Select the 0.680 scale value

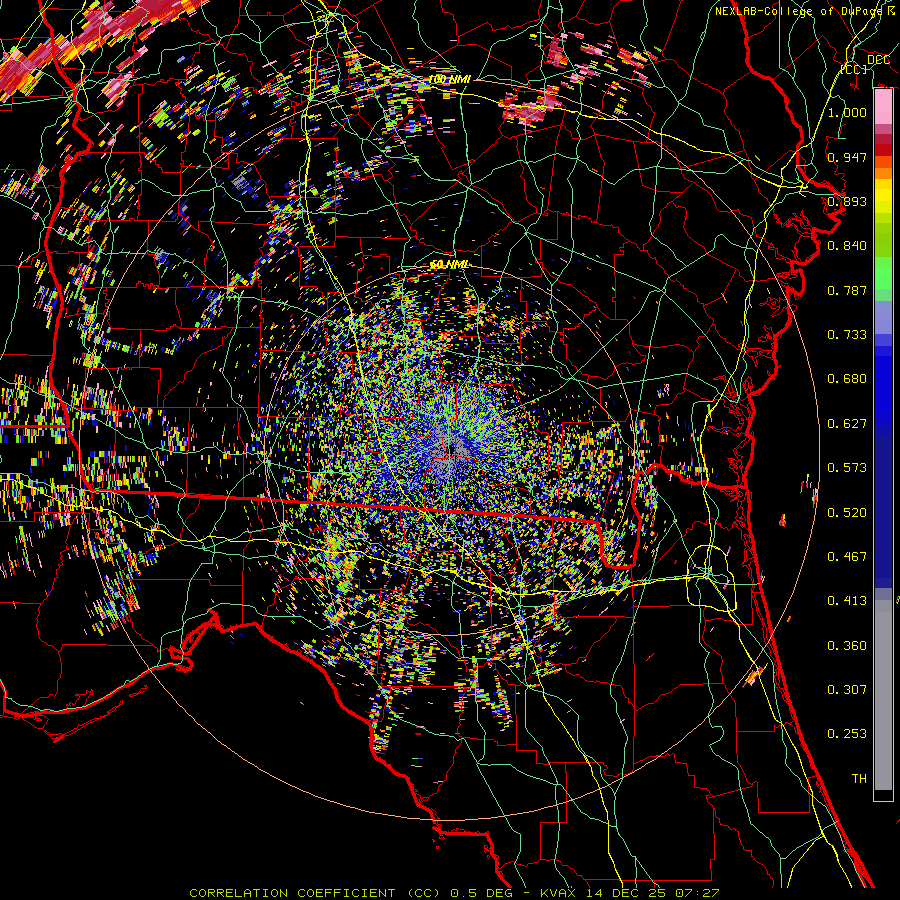pyautogui.click(x=847, y=379)
